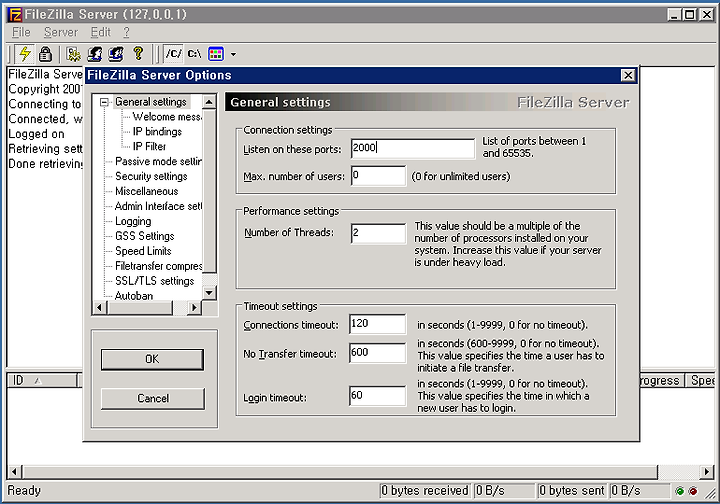Confirm options with the OK button
The width and height of the screenshot is (720, 504).
pos(152,359)
